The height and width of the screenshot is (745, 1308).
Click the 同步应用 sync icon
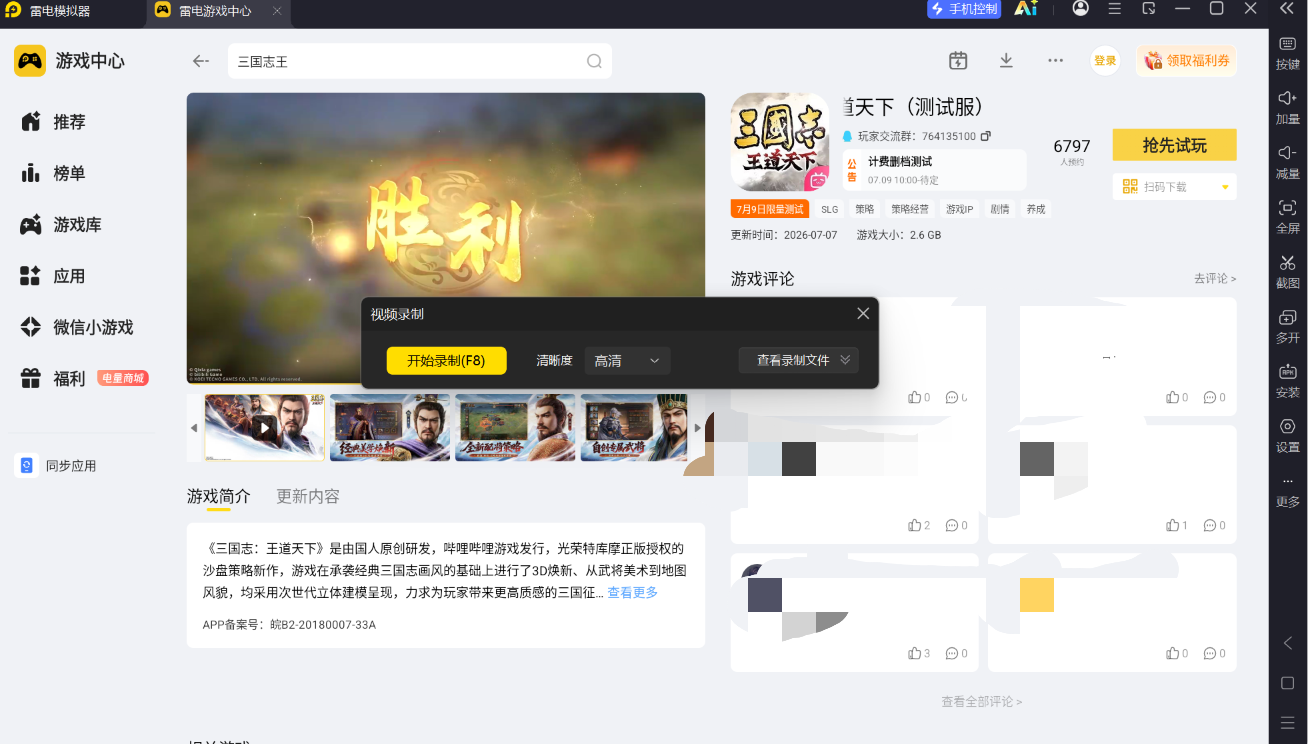(x=26, y=466)
